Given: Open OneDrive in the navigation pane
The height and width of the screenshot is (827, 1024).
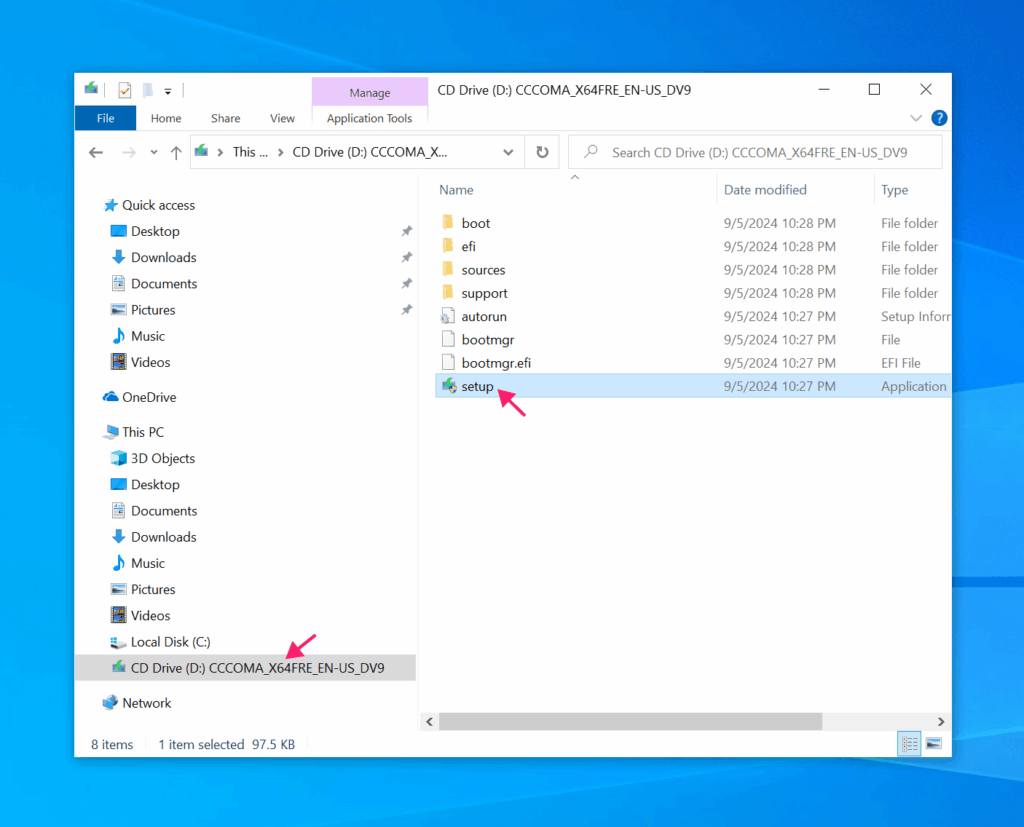Looking at the screenshot, I should (x=149, y=397).
